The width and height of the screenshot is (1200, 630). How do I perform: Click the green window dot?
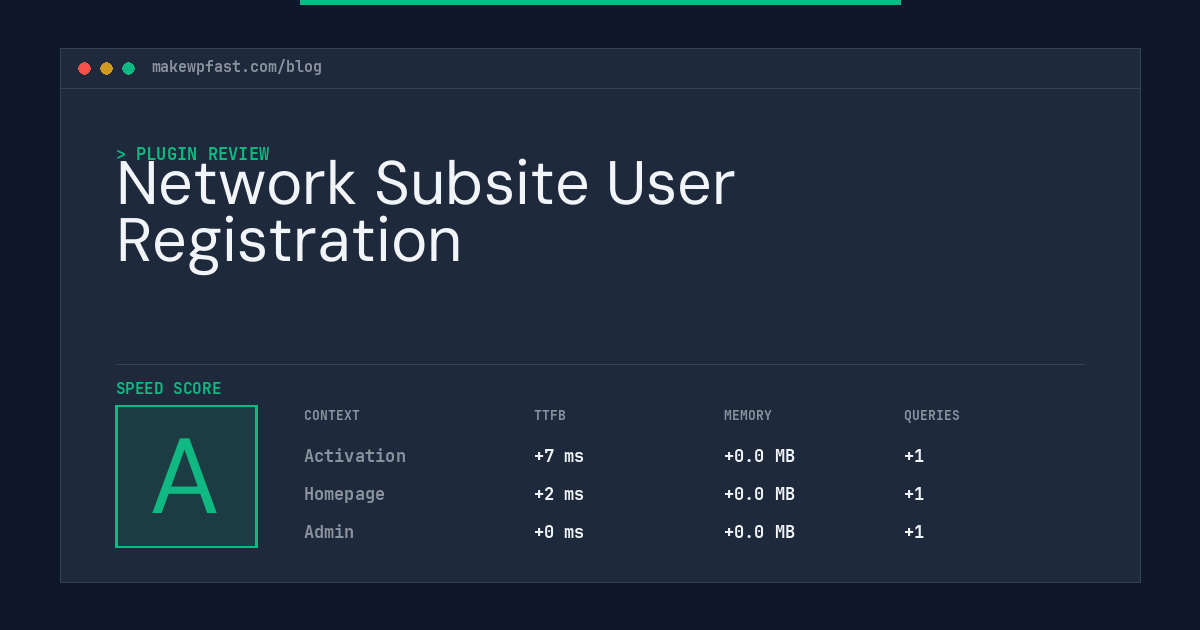click(128, 68)
